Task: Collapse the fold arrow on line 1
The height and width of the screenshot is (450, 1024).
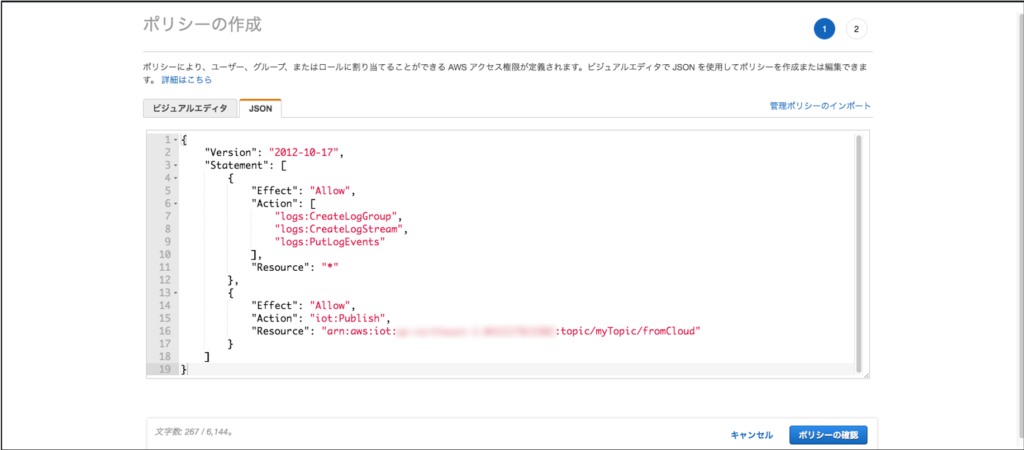Action: 175,139
